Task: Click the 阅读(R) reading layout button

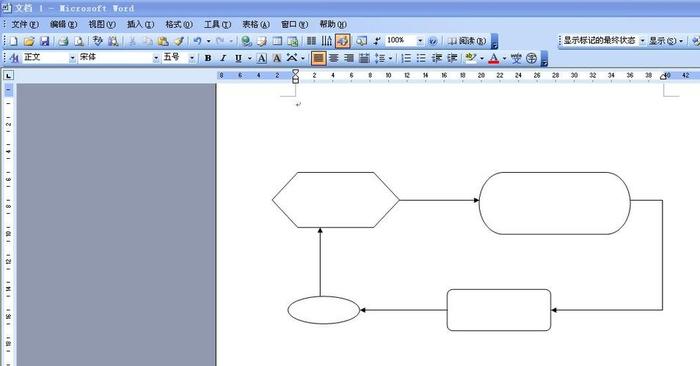Action: (467, 41)
